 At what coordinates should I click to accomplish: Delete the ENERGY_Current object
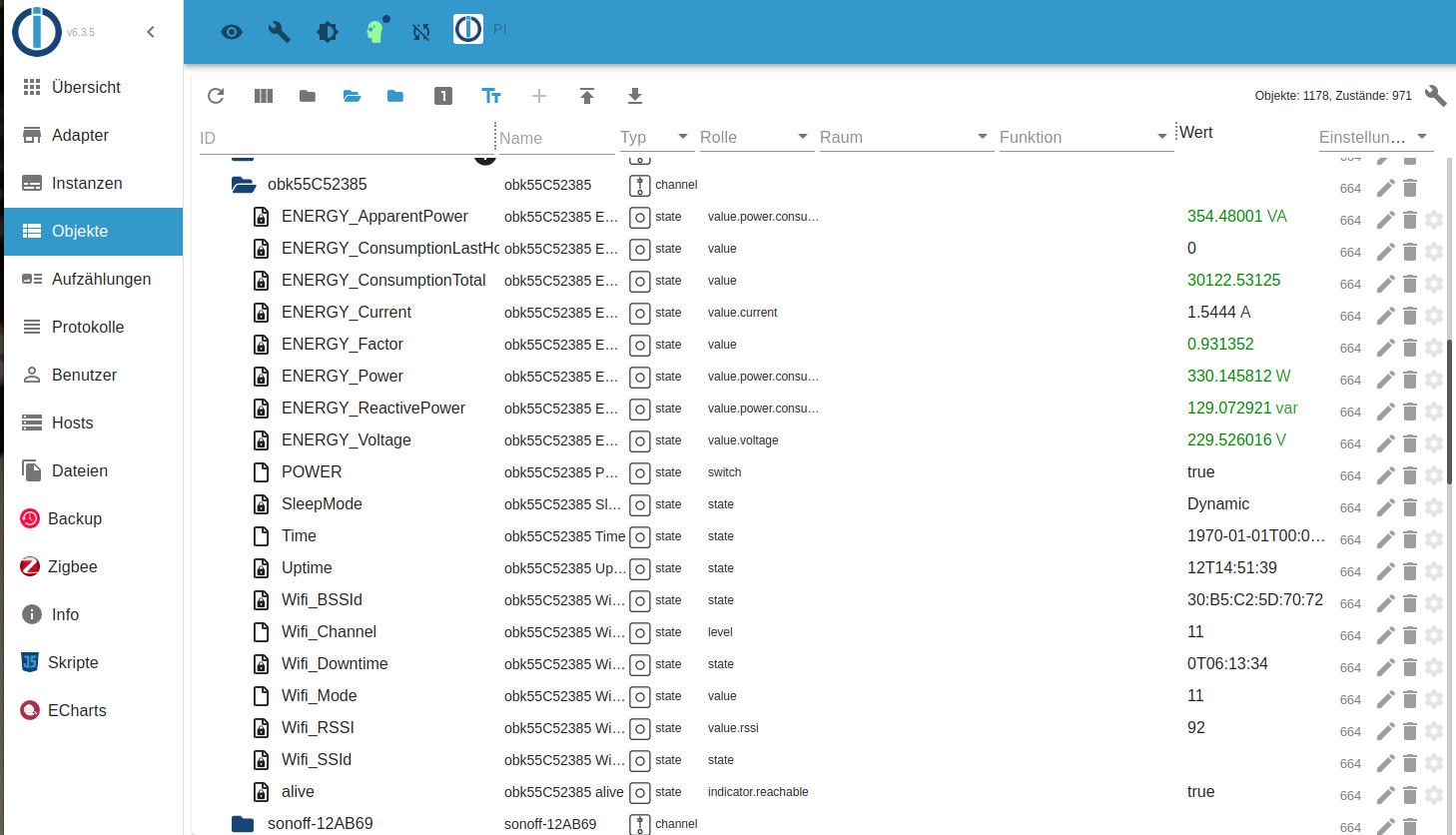(x=1410, y=316)
